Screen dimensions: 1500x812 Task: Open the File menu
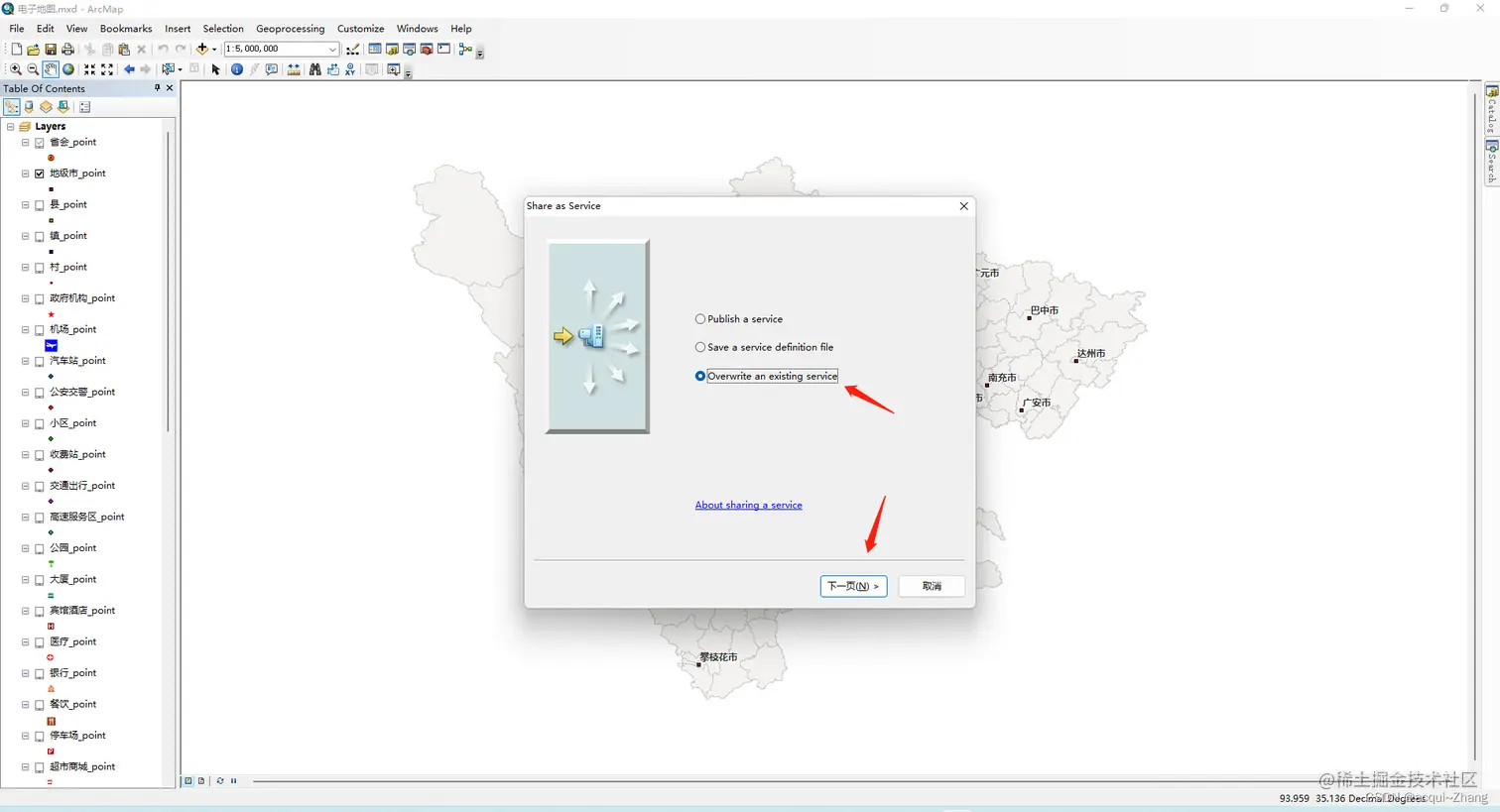click(x=17, y=29)
